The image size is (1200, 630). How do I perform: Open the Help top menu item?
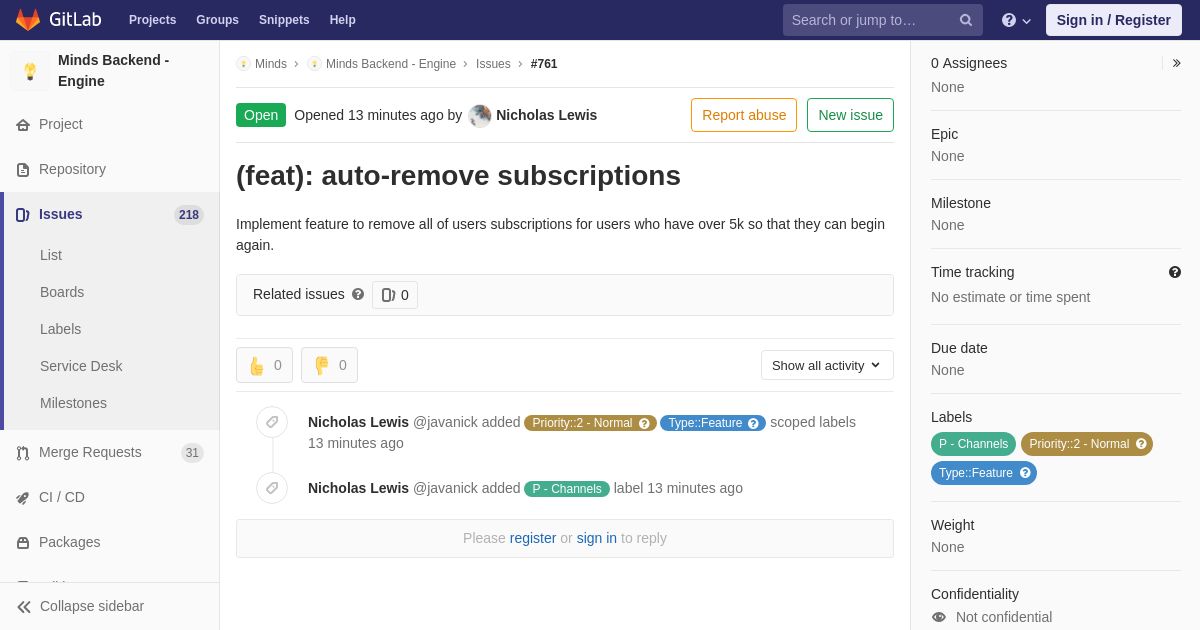[x=342, y=20]
